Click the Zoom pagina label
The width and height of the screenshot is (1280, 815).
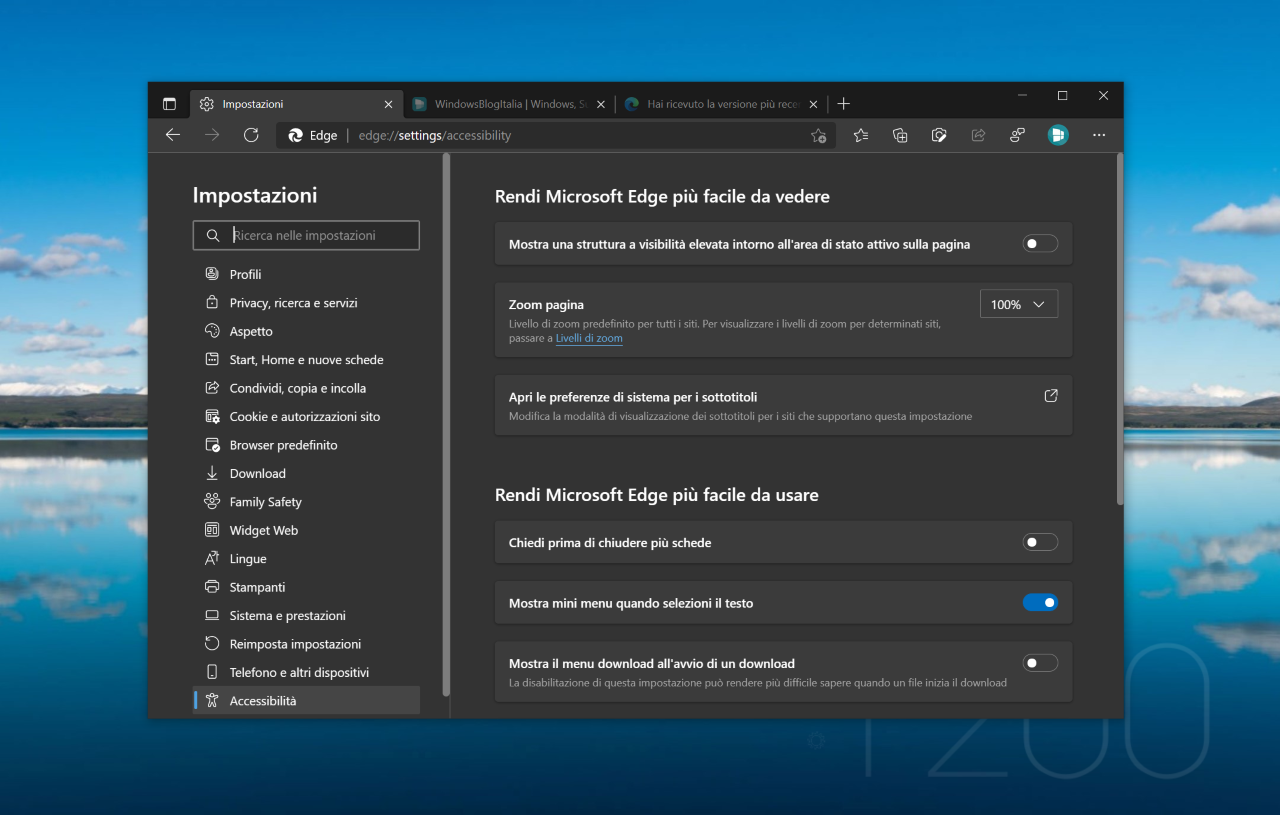click(x=546, y=305)
